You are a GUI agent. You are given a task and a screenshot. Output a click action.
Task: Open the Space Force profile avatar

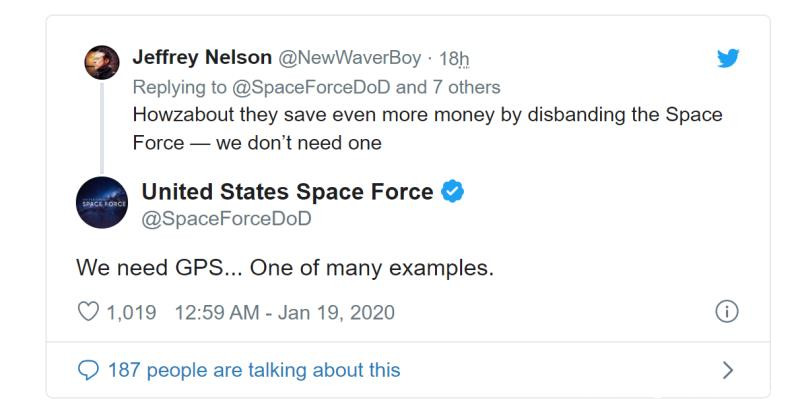(x=101, y=204)
